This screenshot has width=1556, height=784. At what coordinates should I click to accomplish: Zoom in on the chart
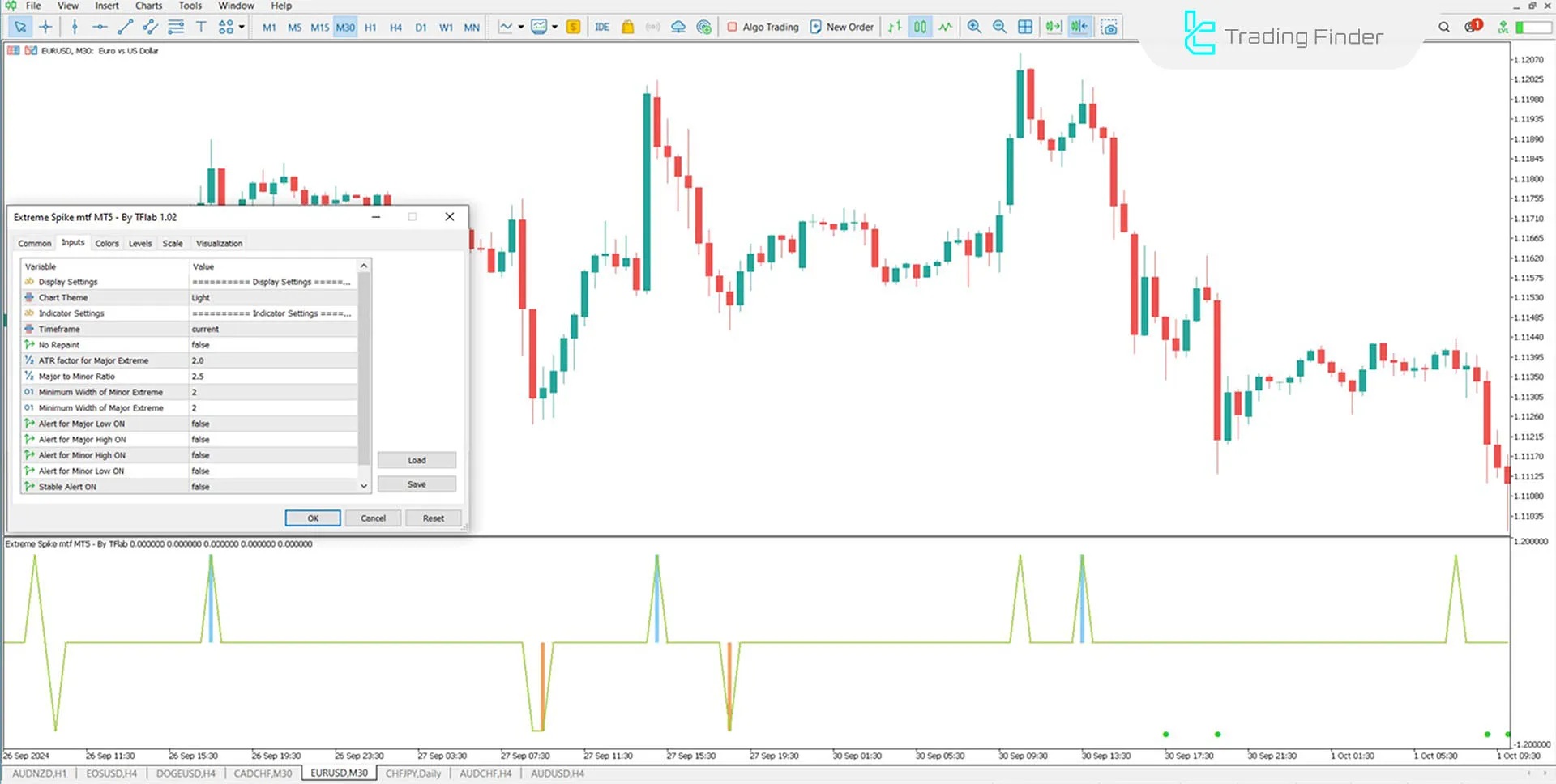974,27
